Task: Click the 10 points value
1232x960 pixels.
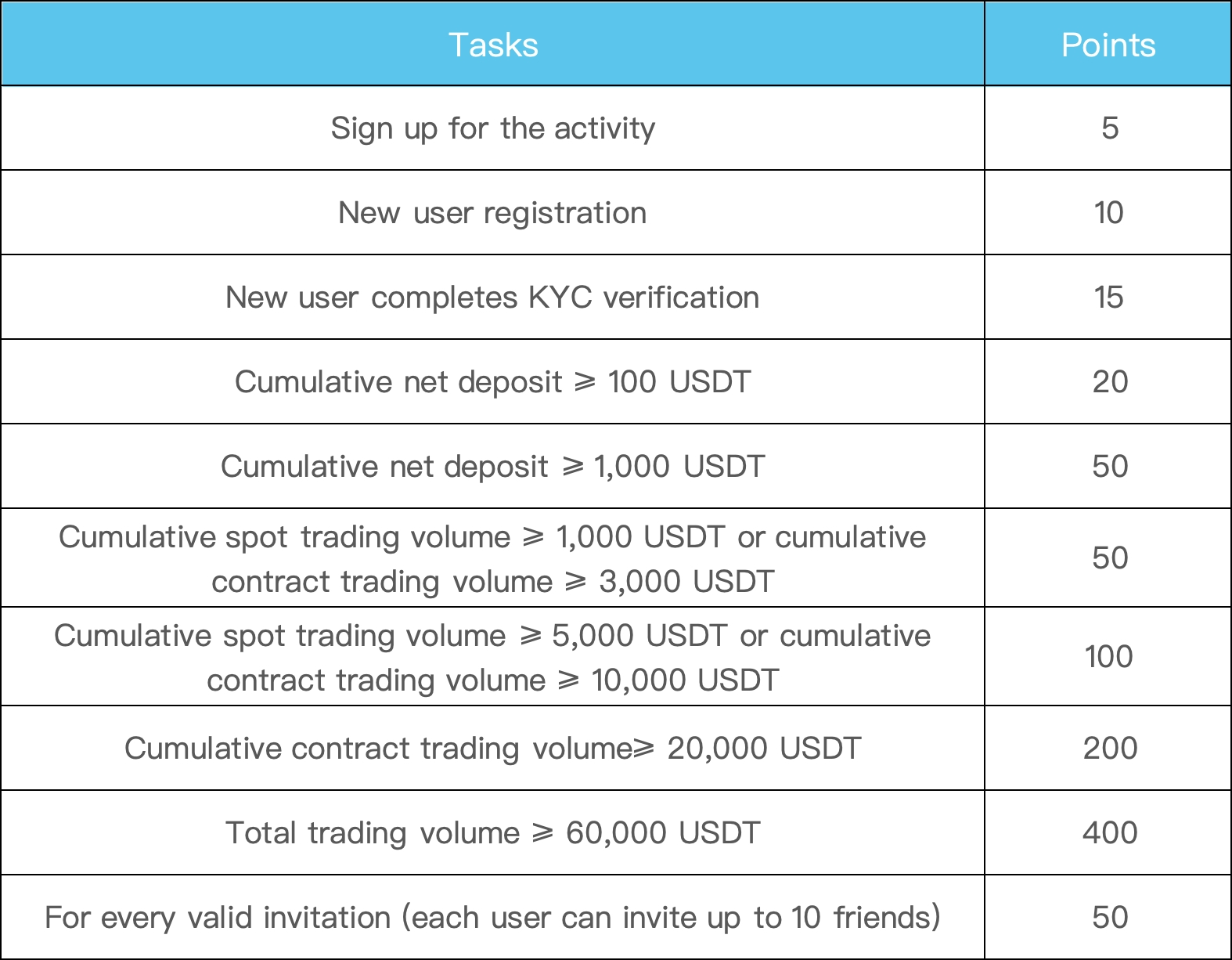Action: (x=1109, y=213)
